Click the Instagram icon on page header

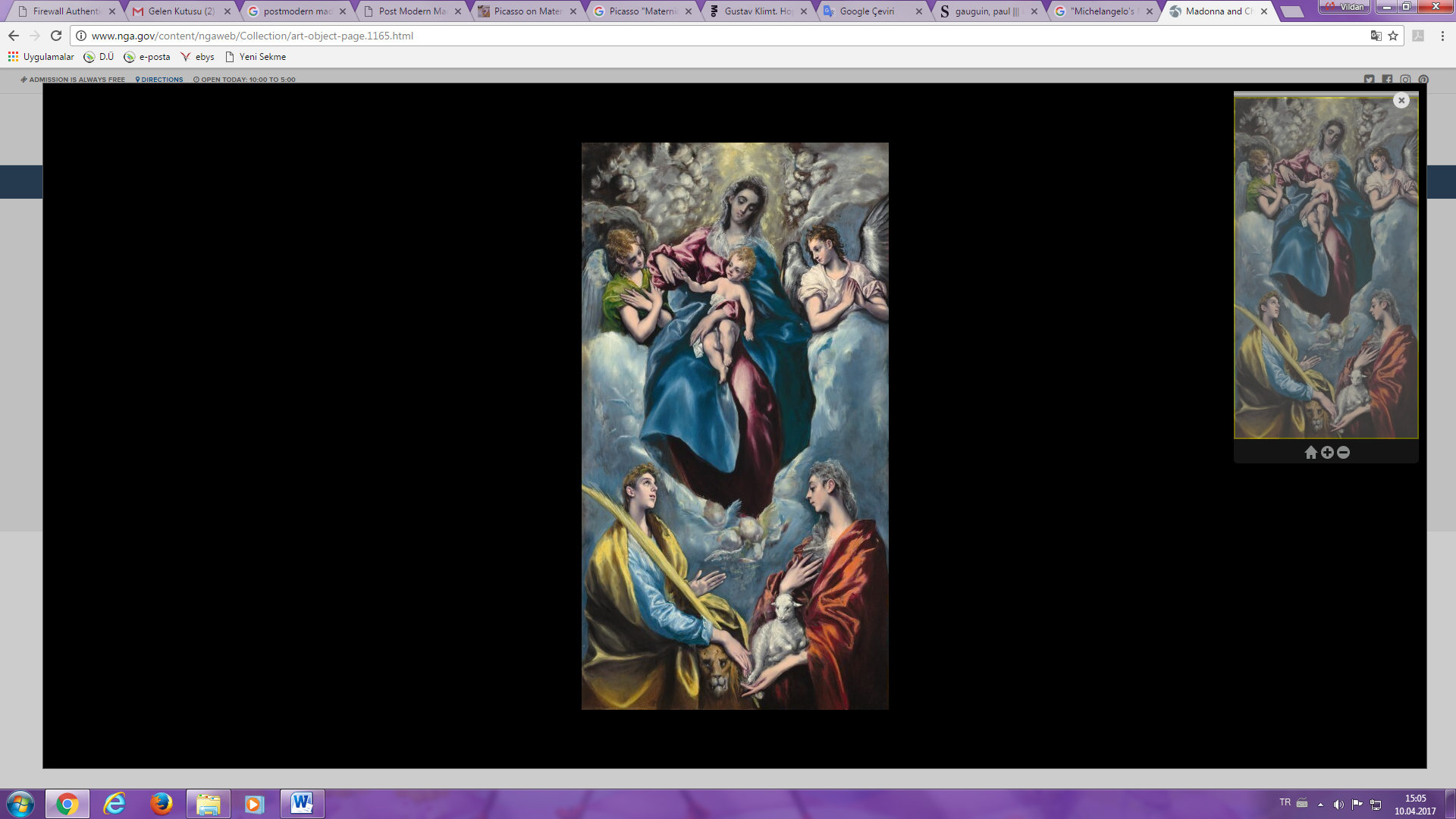point(1405,80)
